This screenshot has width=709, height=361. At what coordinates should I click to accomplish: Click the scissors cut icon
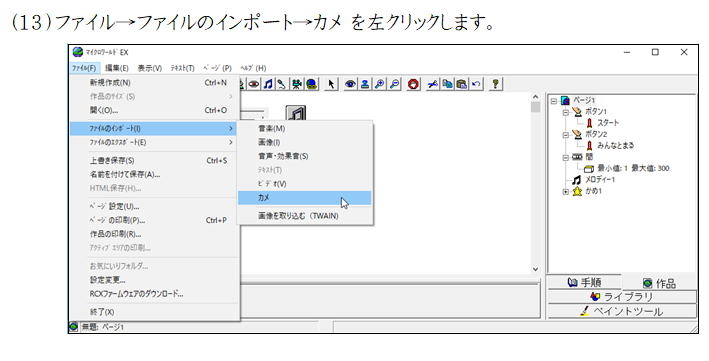[x=433, y=84]
